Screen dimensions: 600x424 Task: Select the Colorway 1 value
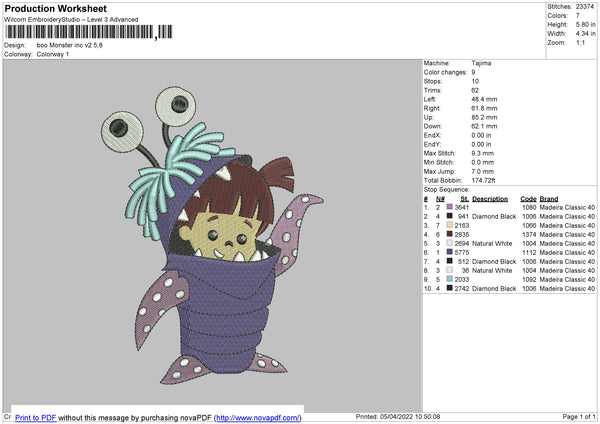click(x=53, y=54)
